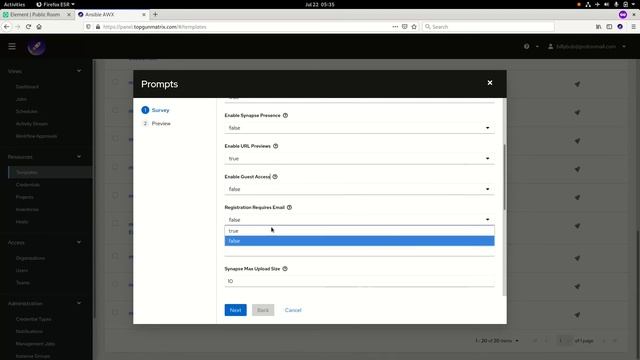Open Enable Synapse Presence dropdown

pyautogui.click(x=359, y=128)
